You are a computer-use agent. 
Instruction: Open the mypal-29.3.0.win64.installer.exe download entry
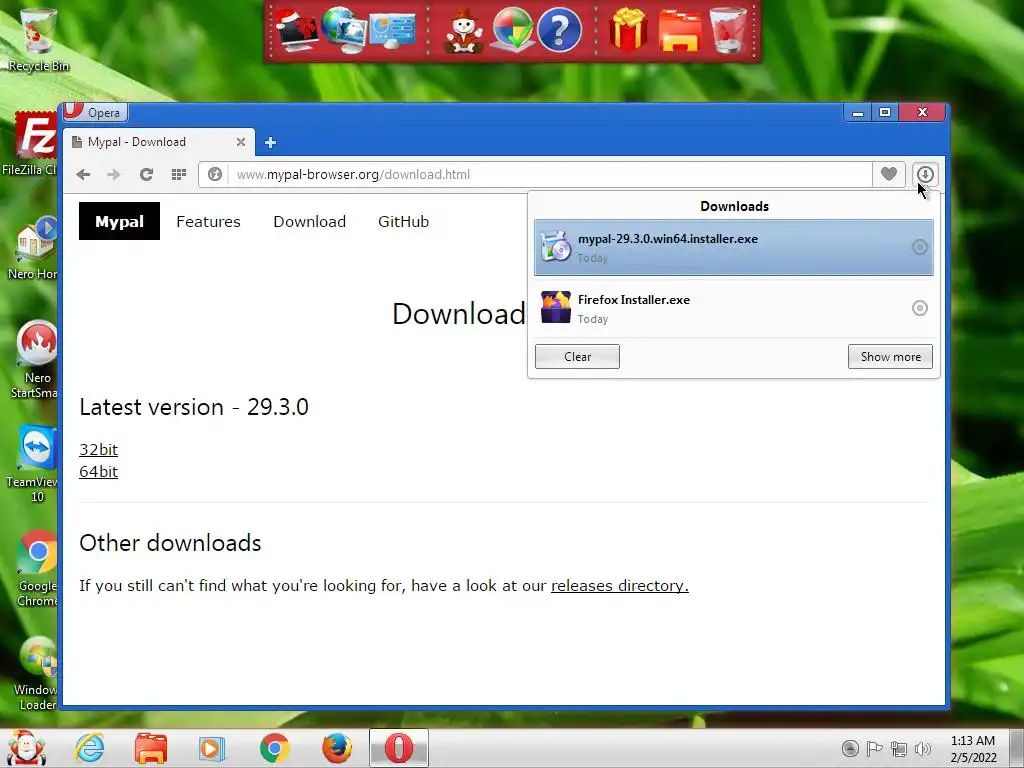(x=733, y=248)
